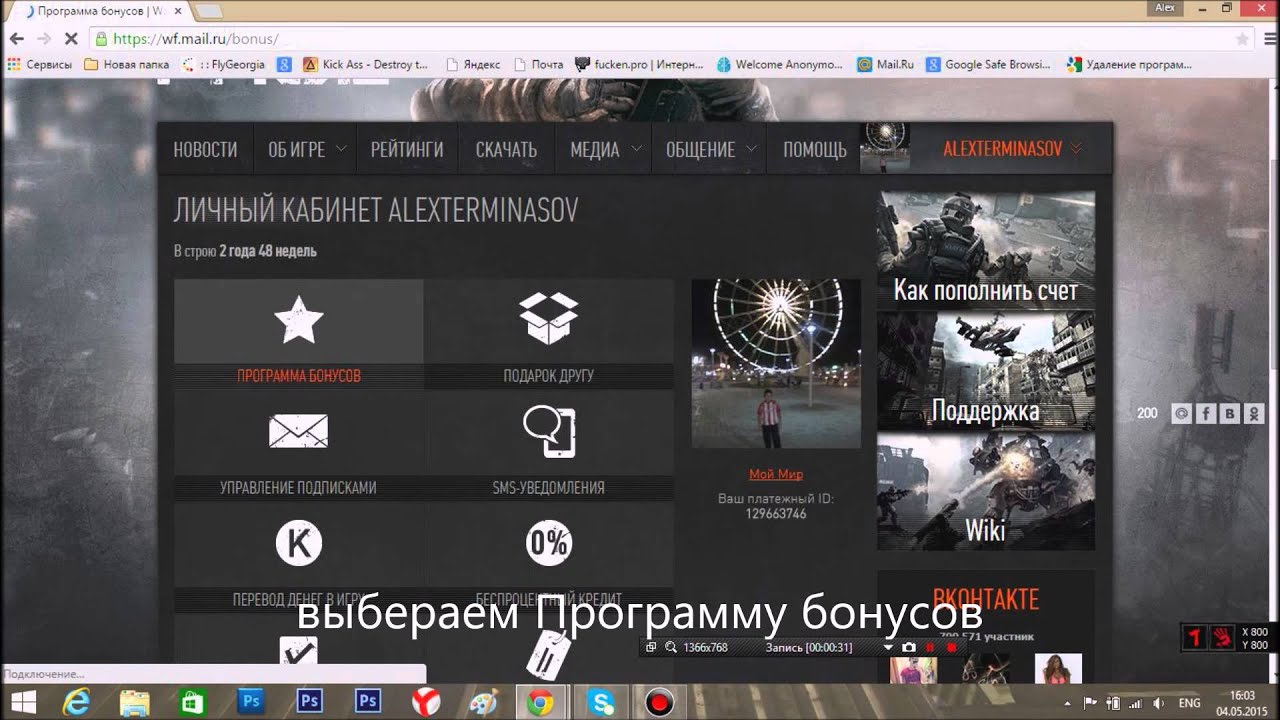Viewport: 1280px width, 720px height.
Task: Open the Windows Start button
Action: [x=22, y=702]
